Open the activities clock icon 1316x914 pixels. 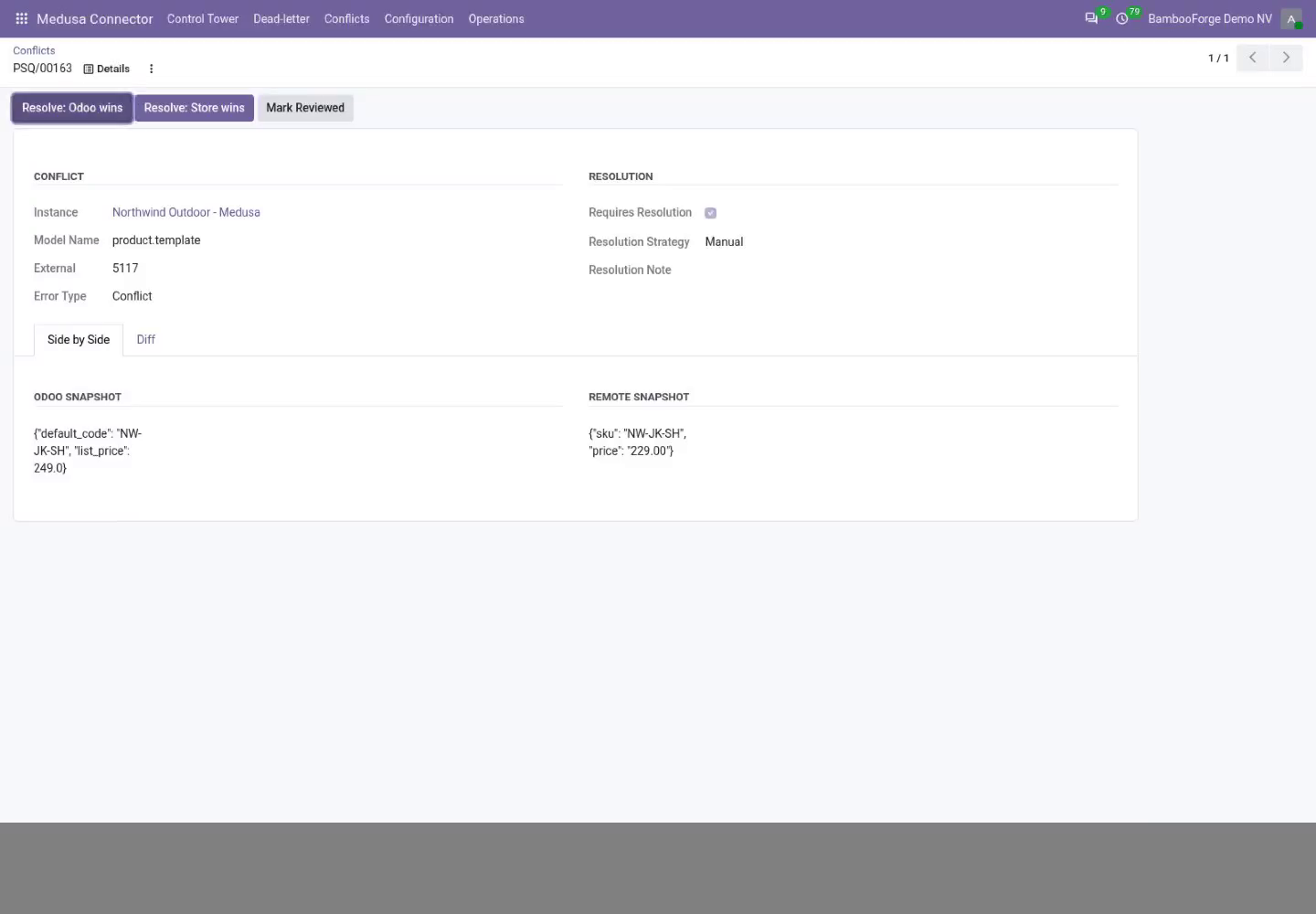point(1122,18)
